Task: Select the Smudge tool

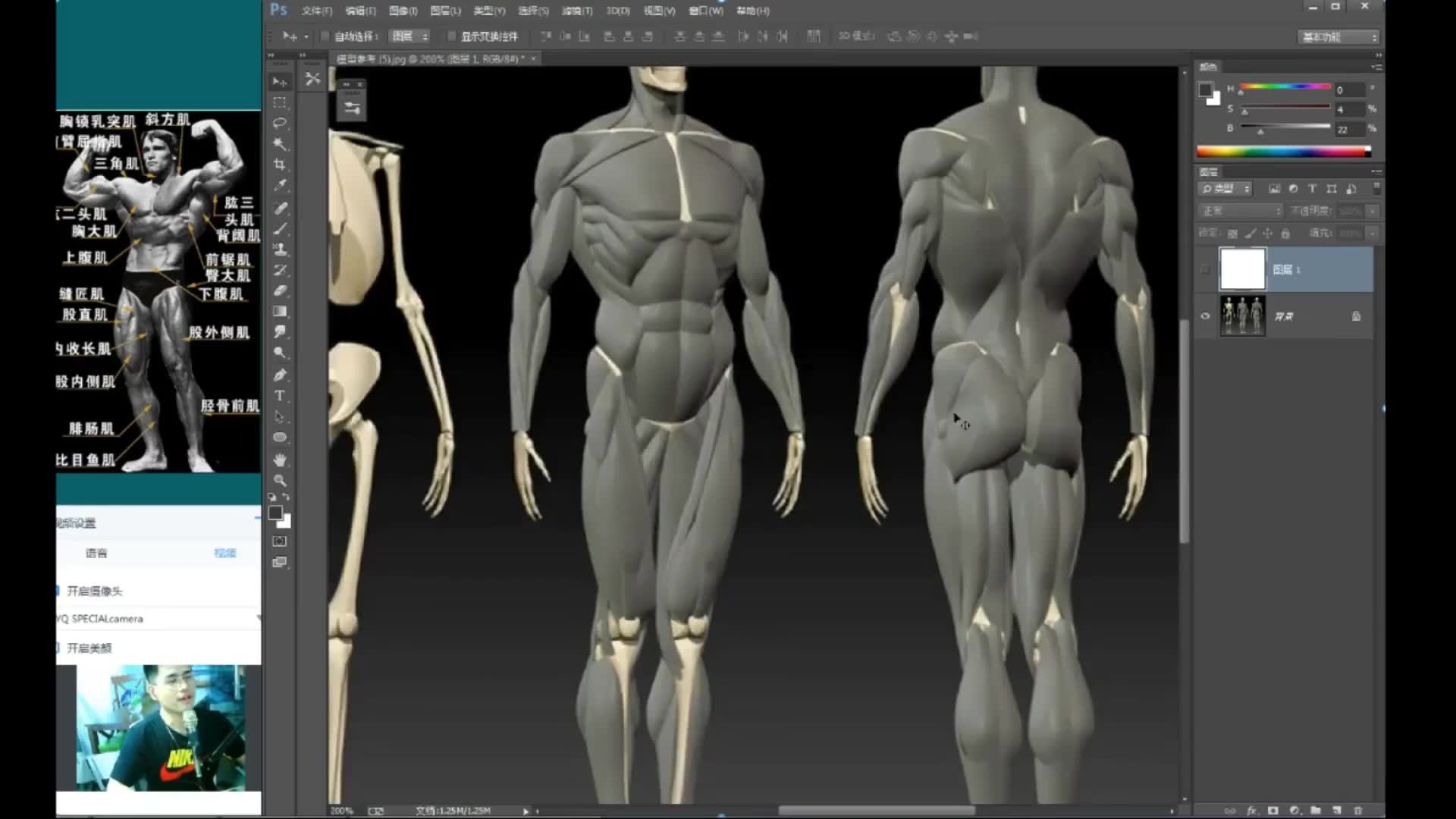Action: (x=280, y=331)
